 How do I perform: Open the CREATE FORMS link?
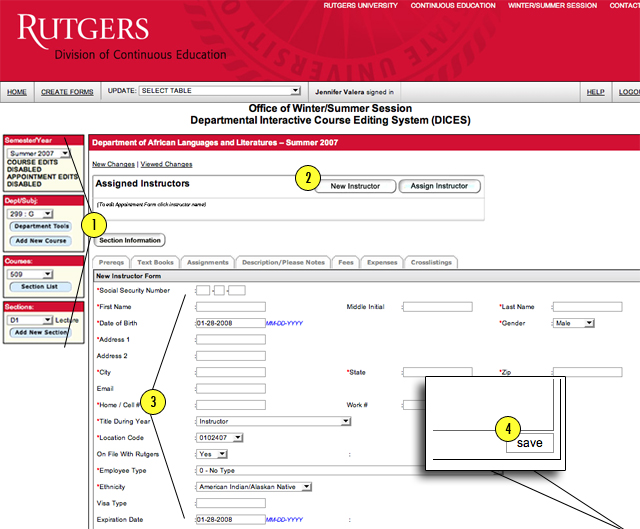pos(67,92)
